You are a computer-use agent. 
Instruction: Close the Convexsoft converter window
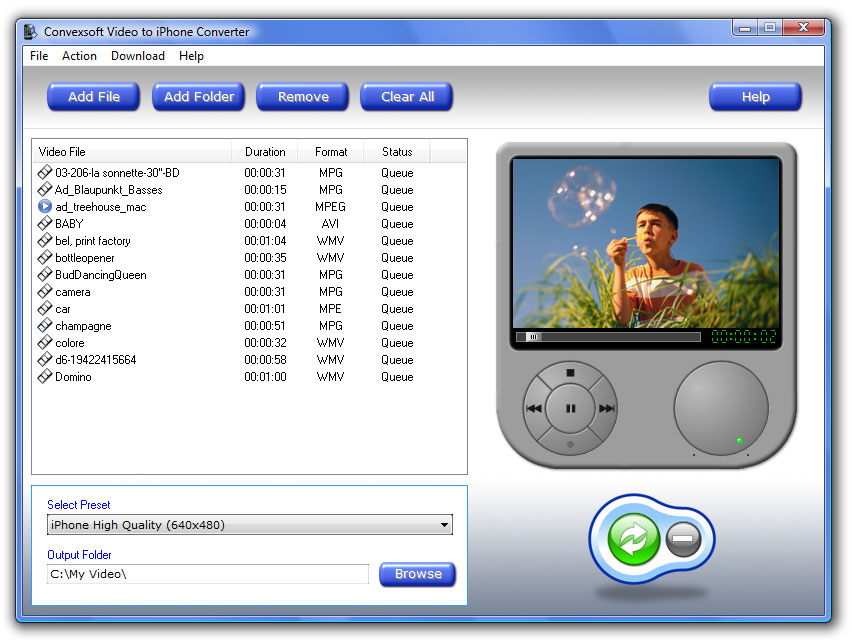tap(804, 28)
